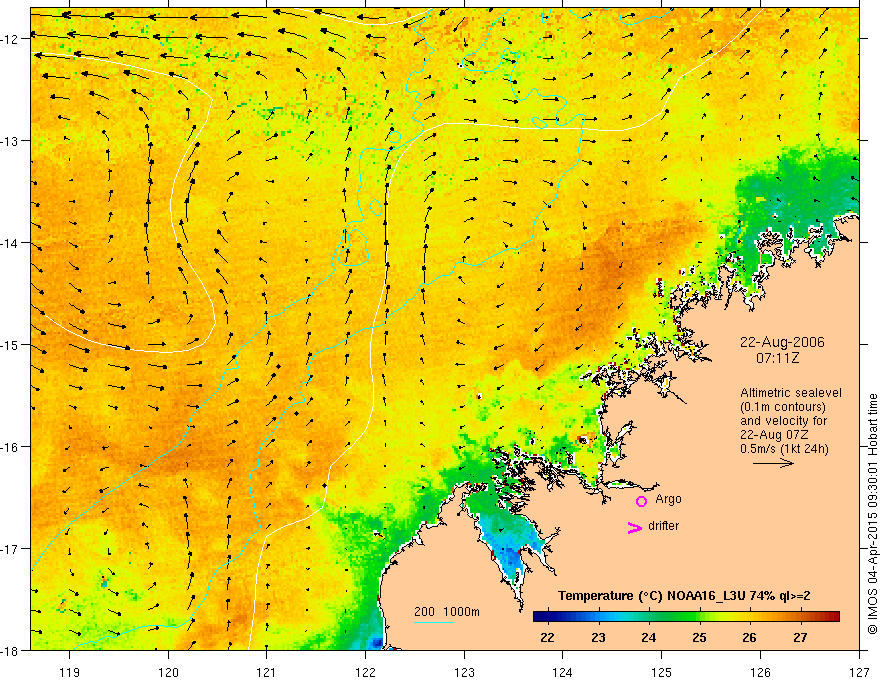Click longitude axis label 121
Image resolution: width=880 pixels, height=680 pixels.
pyautogui.click(x=267, y=672)
